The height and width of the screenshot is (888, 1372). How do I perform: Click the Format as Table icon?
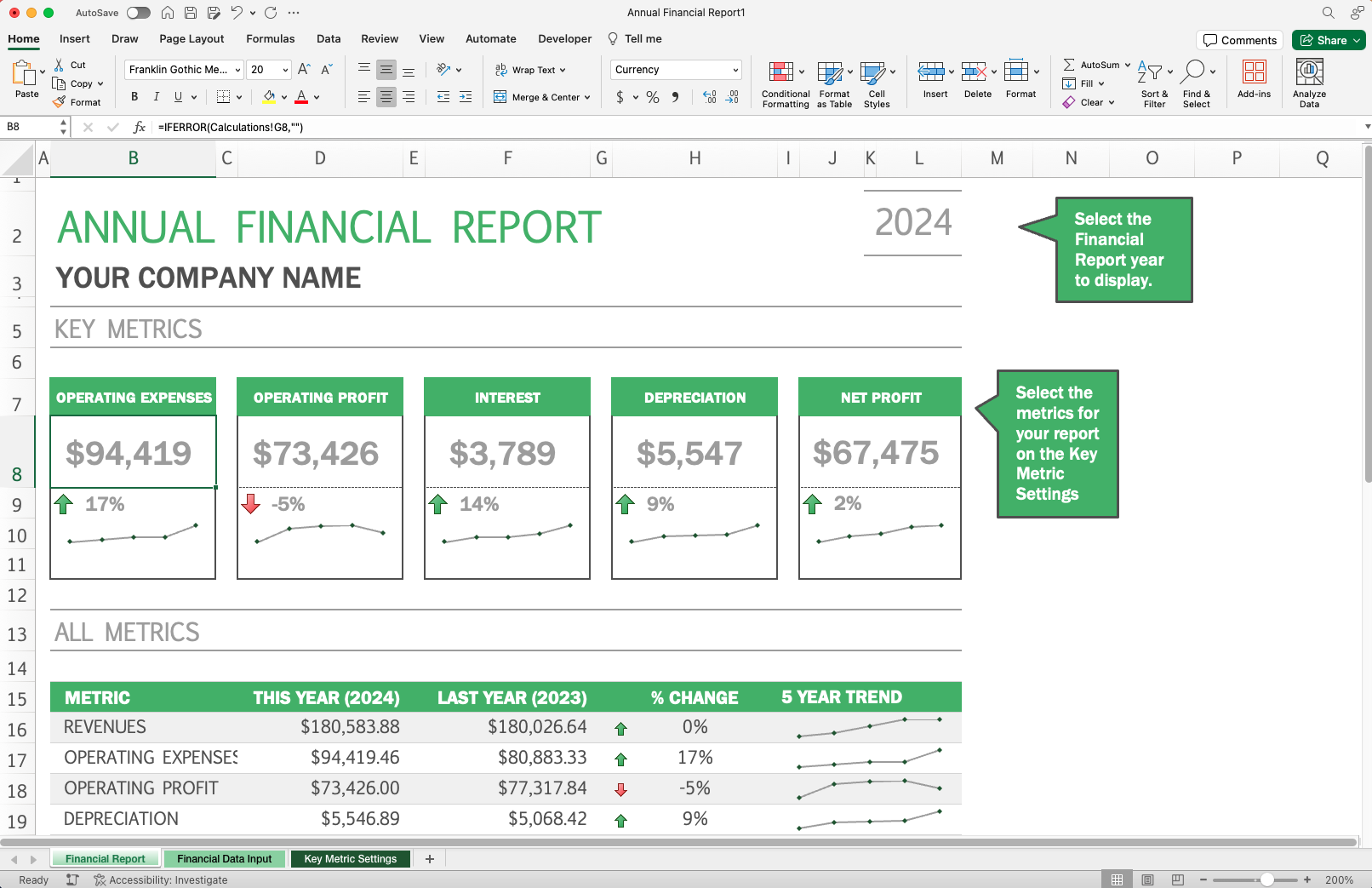[x=833, y=81]
